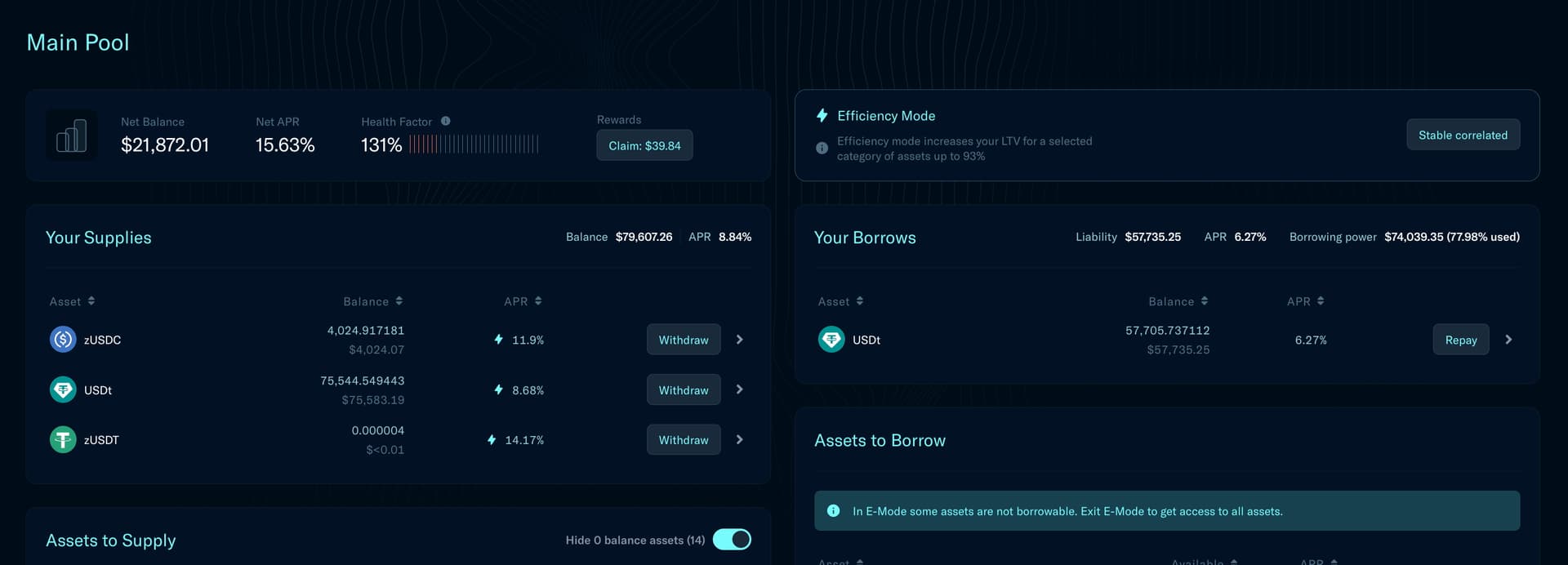1568x565 pixels.
Task: Click the bar chart net balance icon
Action: click(x=71, y=136)
